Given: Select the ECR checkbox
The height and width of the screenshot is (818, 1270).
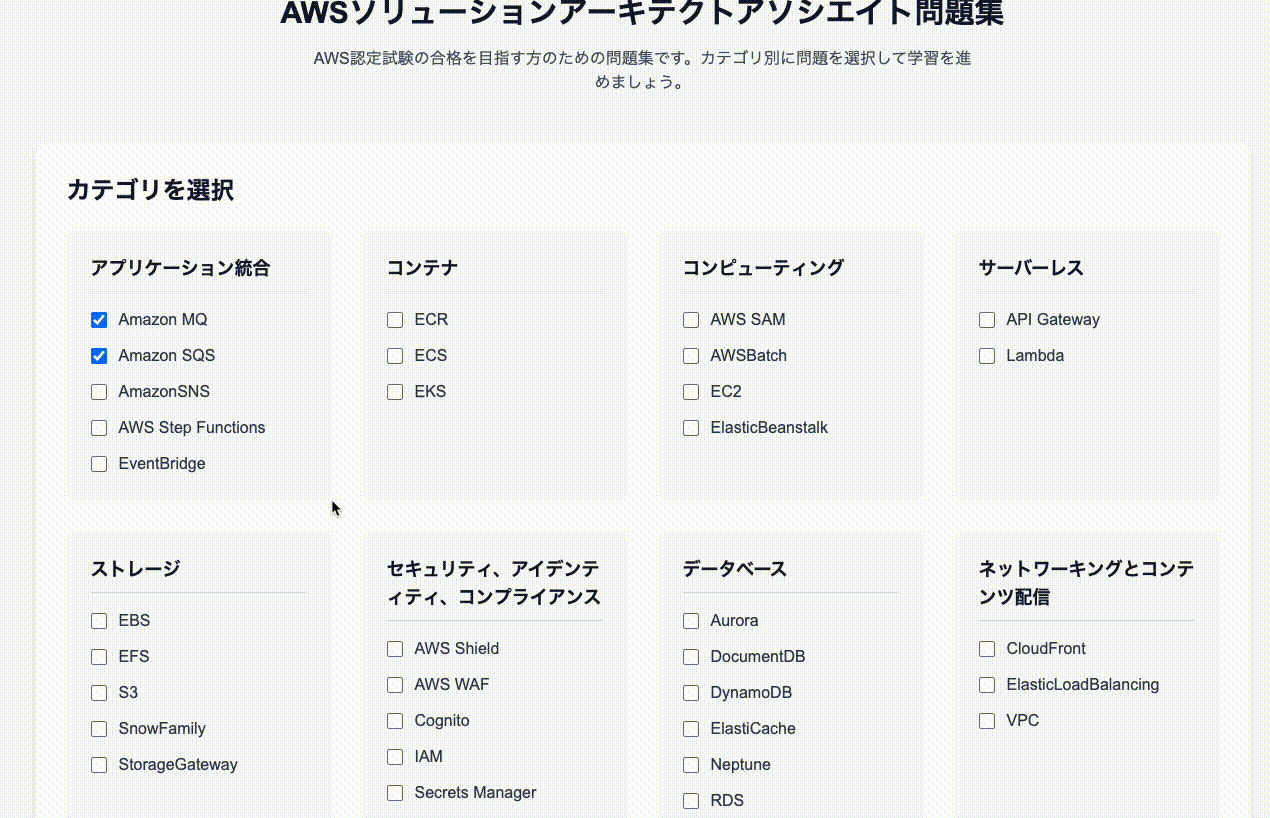Looking at the screenshot, I should point(395,320).
